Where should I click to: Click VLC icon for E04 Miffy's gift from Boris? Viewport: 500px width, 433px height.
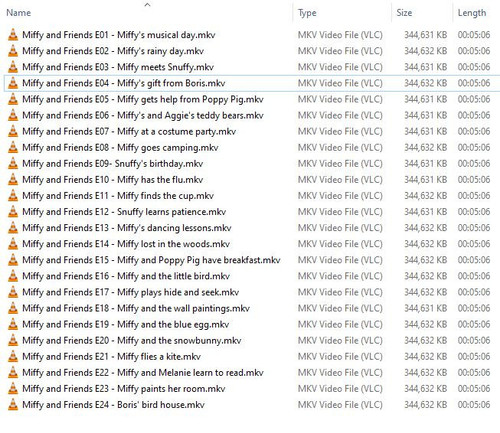(x=13, y=83)
